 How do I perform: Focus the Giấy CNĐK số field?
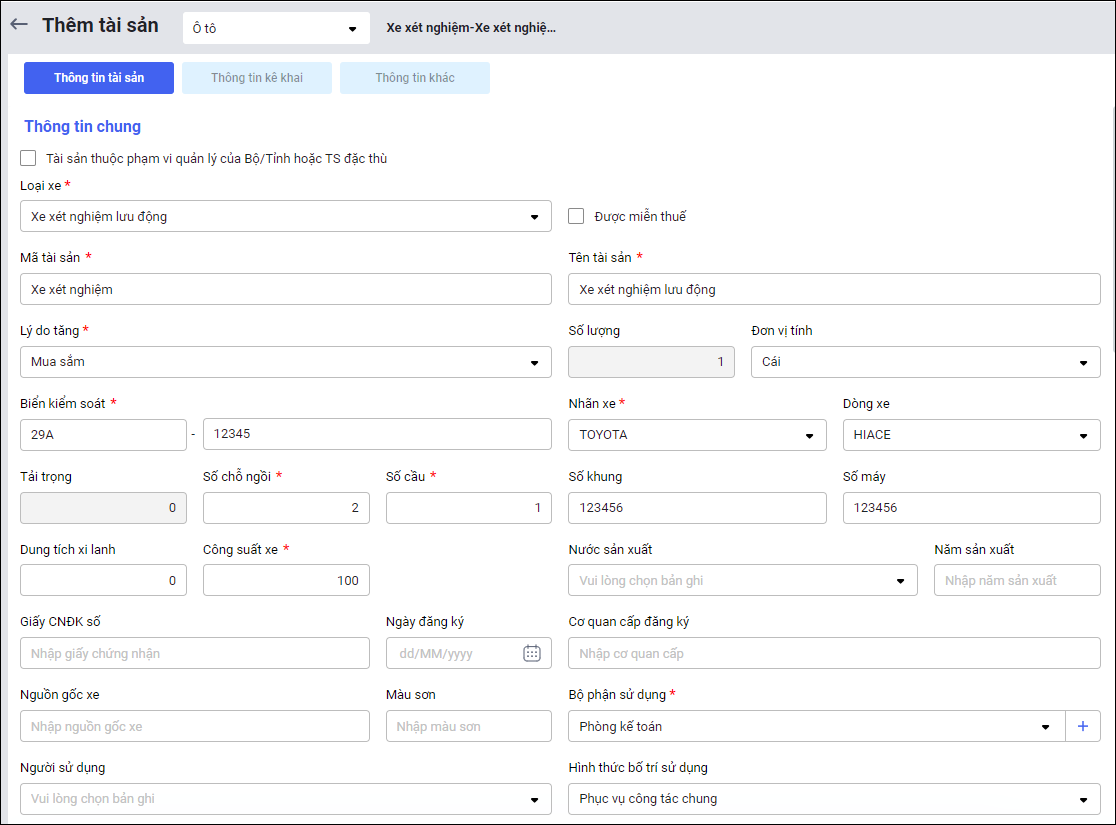(x=194, y=653)
